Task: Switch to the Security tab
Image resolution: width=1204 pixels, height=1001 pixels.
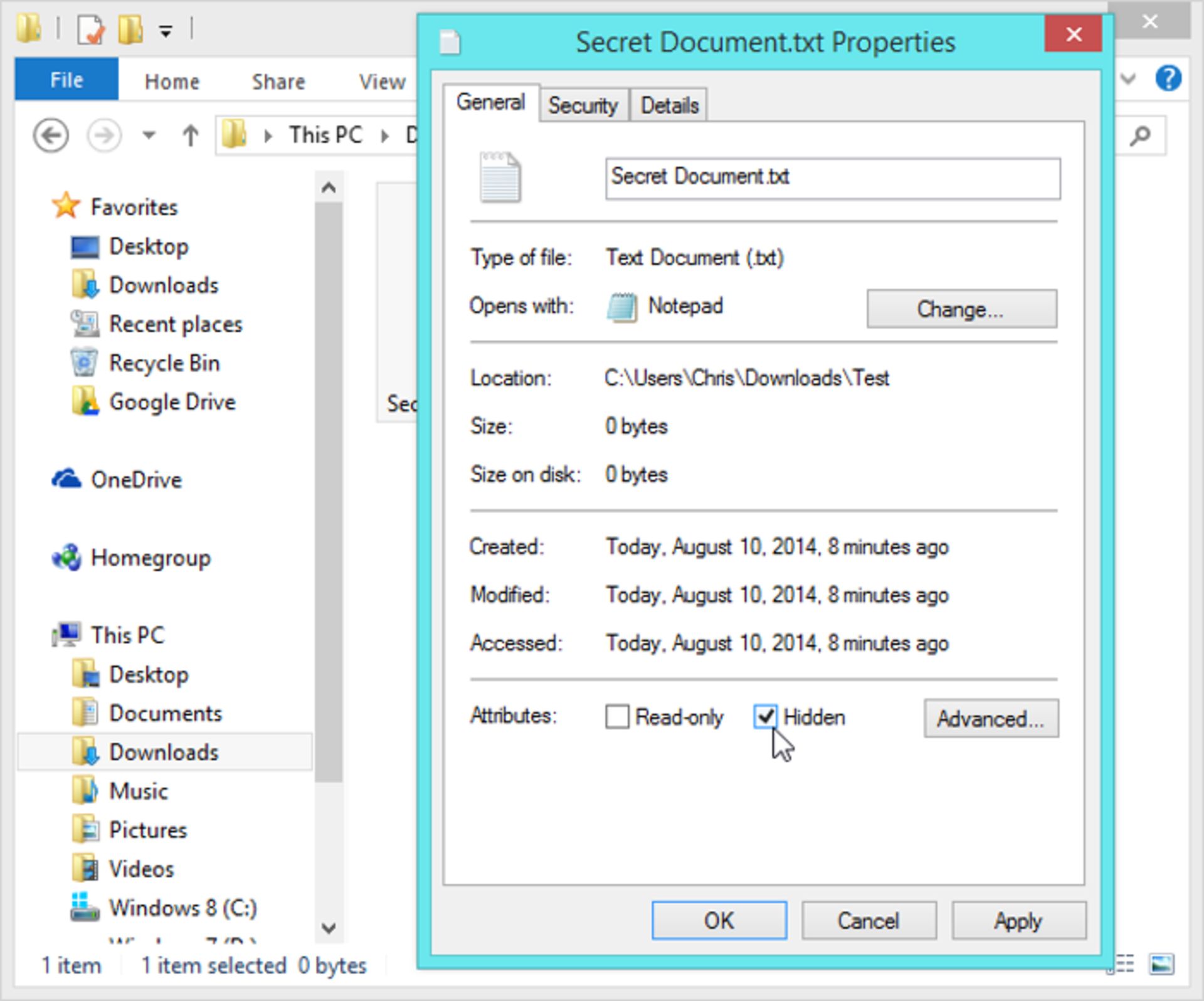Action: coord(583,105)
